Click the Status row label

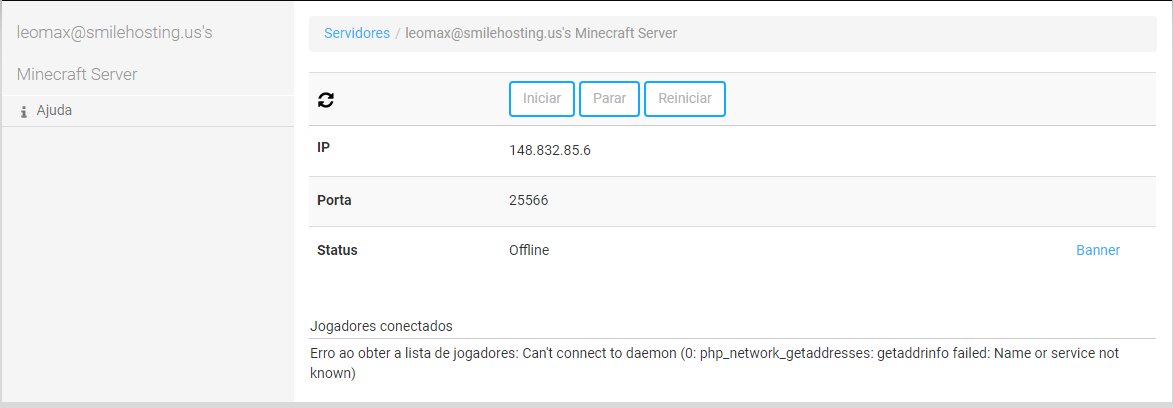(337, 250)
